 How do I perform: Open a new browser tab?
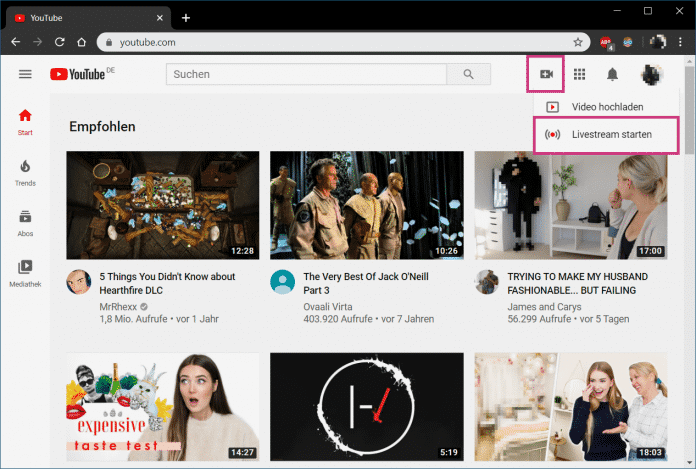[x=186, y=17]
